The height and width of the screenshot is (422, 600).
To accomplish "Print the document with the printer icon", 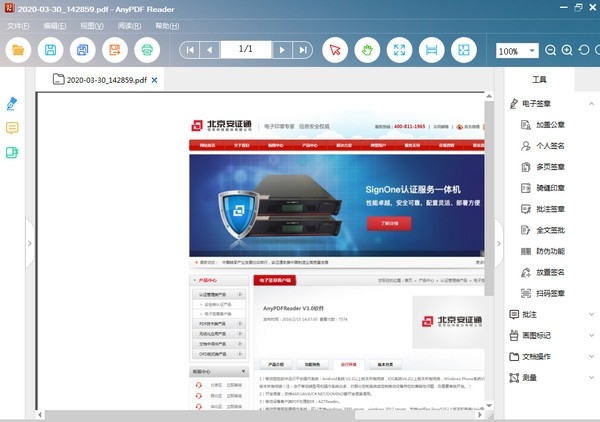I will [147, 50].
